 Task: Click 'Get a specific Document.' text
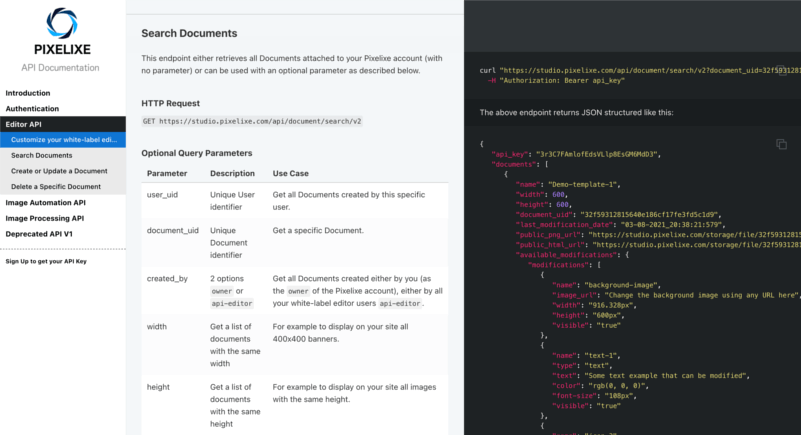tap(318, 231)
